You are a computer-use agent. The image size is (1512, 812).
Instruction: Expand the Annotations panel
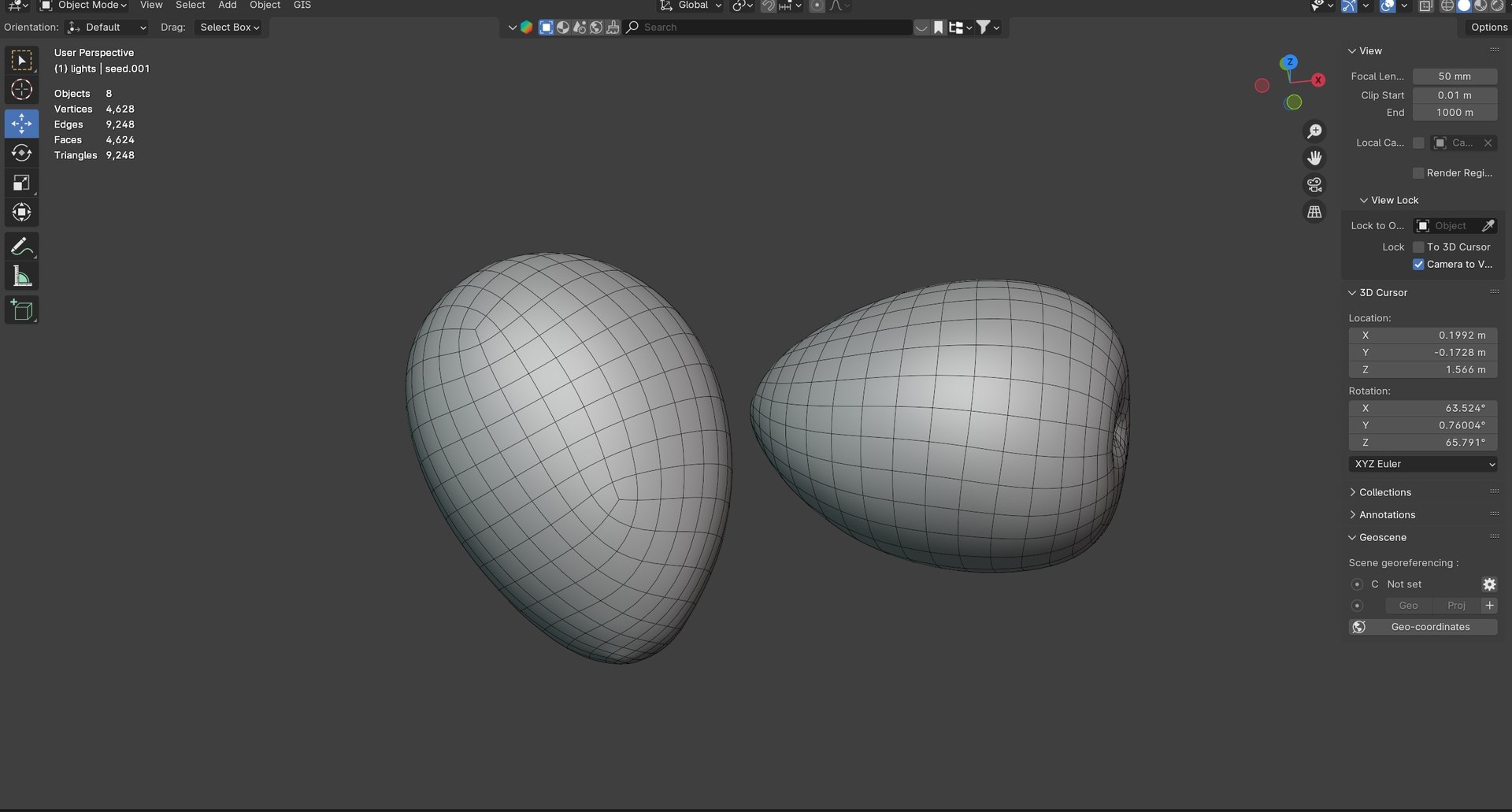1387,515
